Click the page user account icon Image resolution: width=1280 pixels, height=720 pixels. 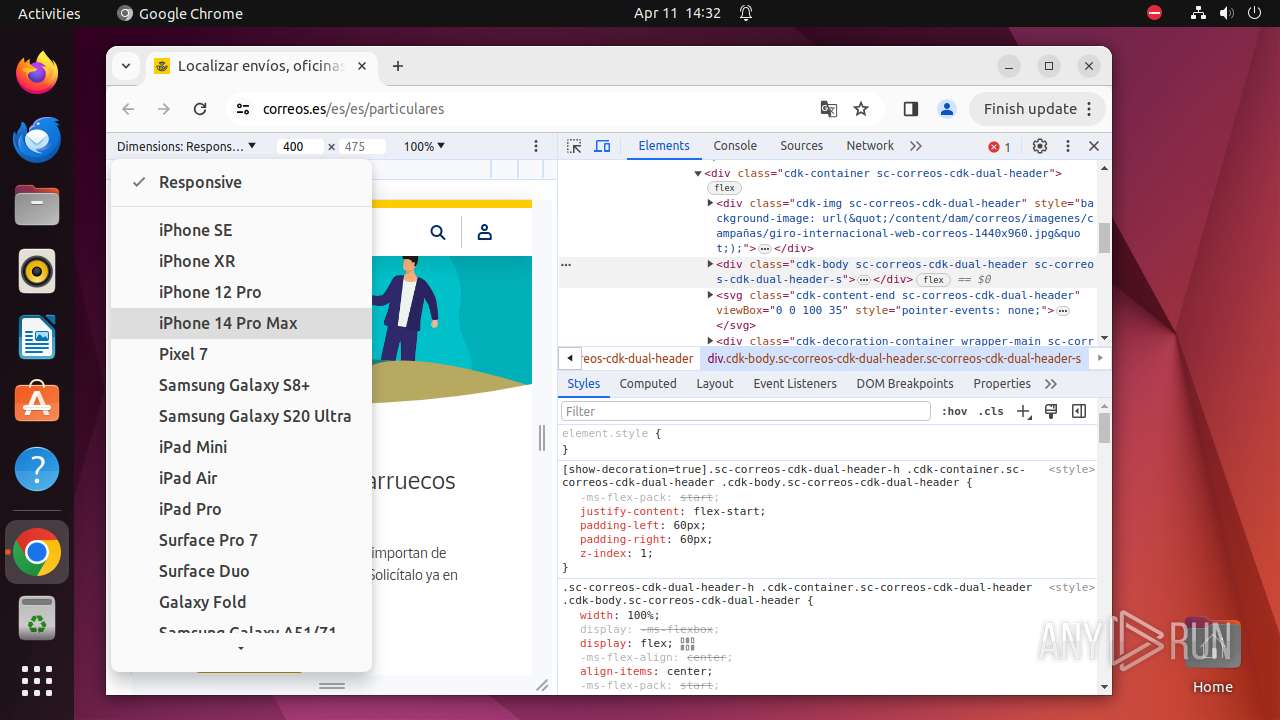click(485, 232)
